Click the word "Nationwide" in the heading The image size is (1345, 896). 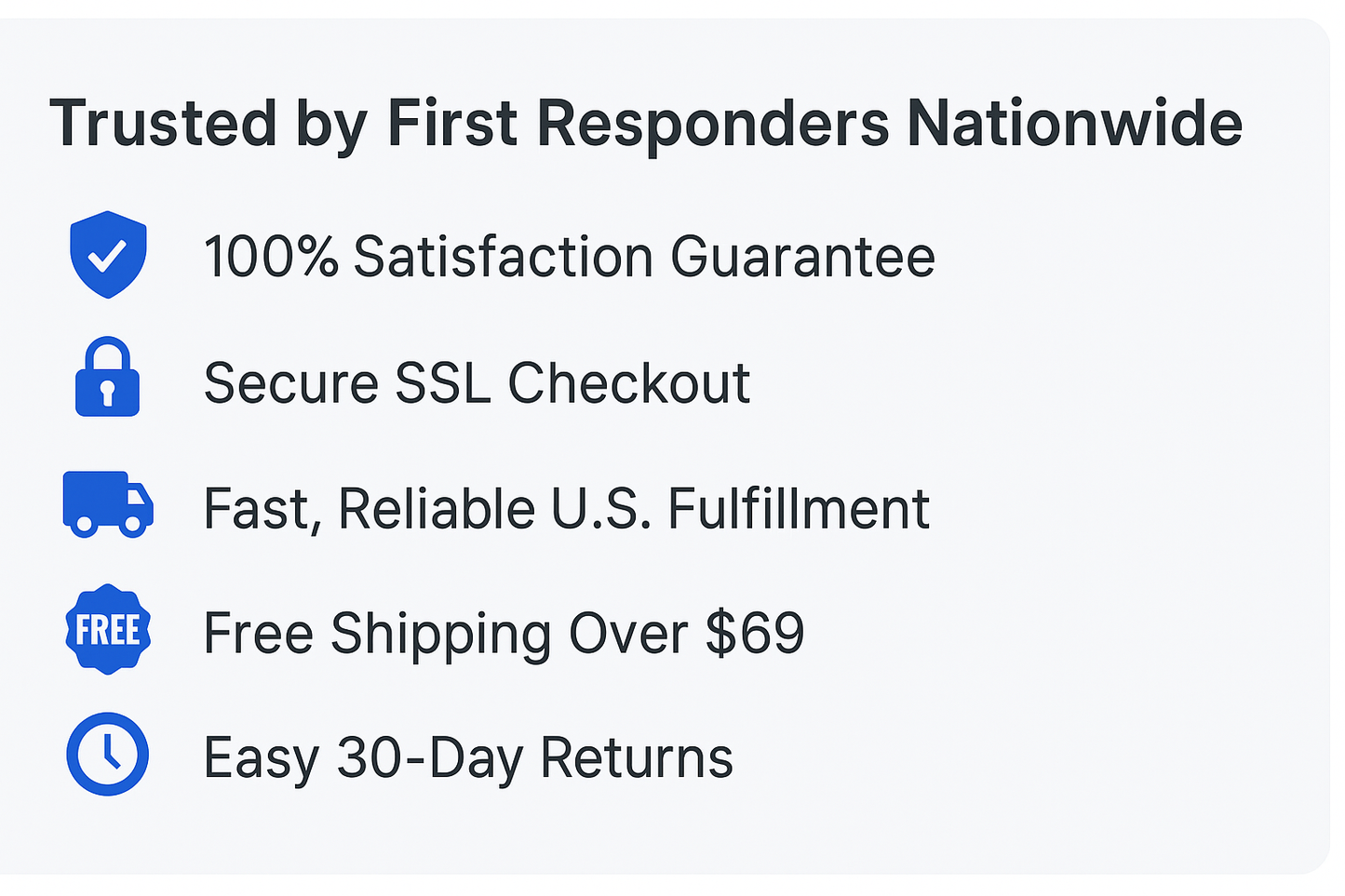click(1074, 124)
